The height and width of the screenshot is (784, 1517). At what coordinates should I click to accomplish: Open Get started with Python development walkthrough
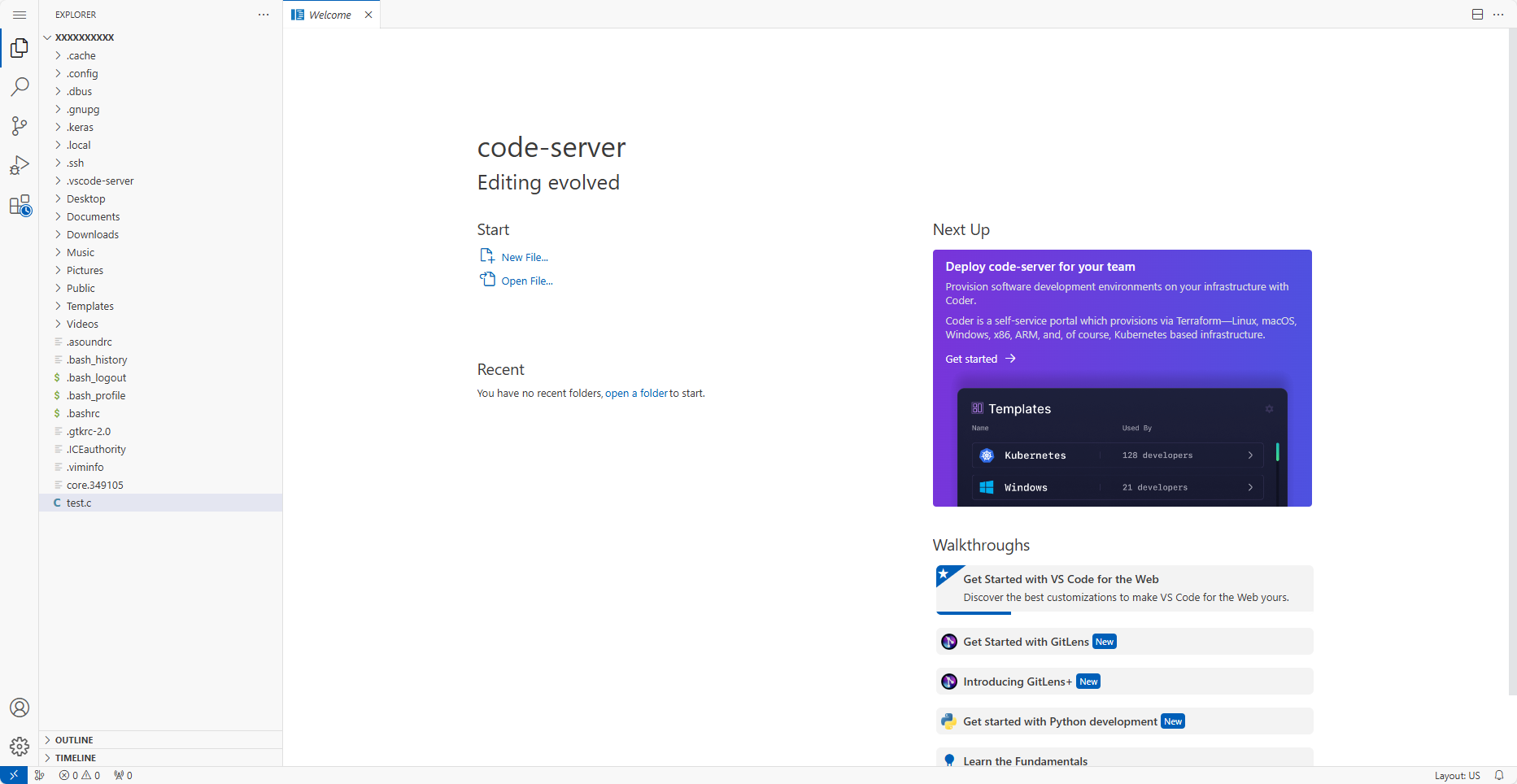[1124, 721]
